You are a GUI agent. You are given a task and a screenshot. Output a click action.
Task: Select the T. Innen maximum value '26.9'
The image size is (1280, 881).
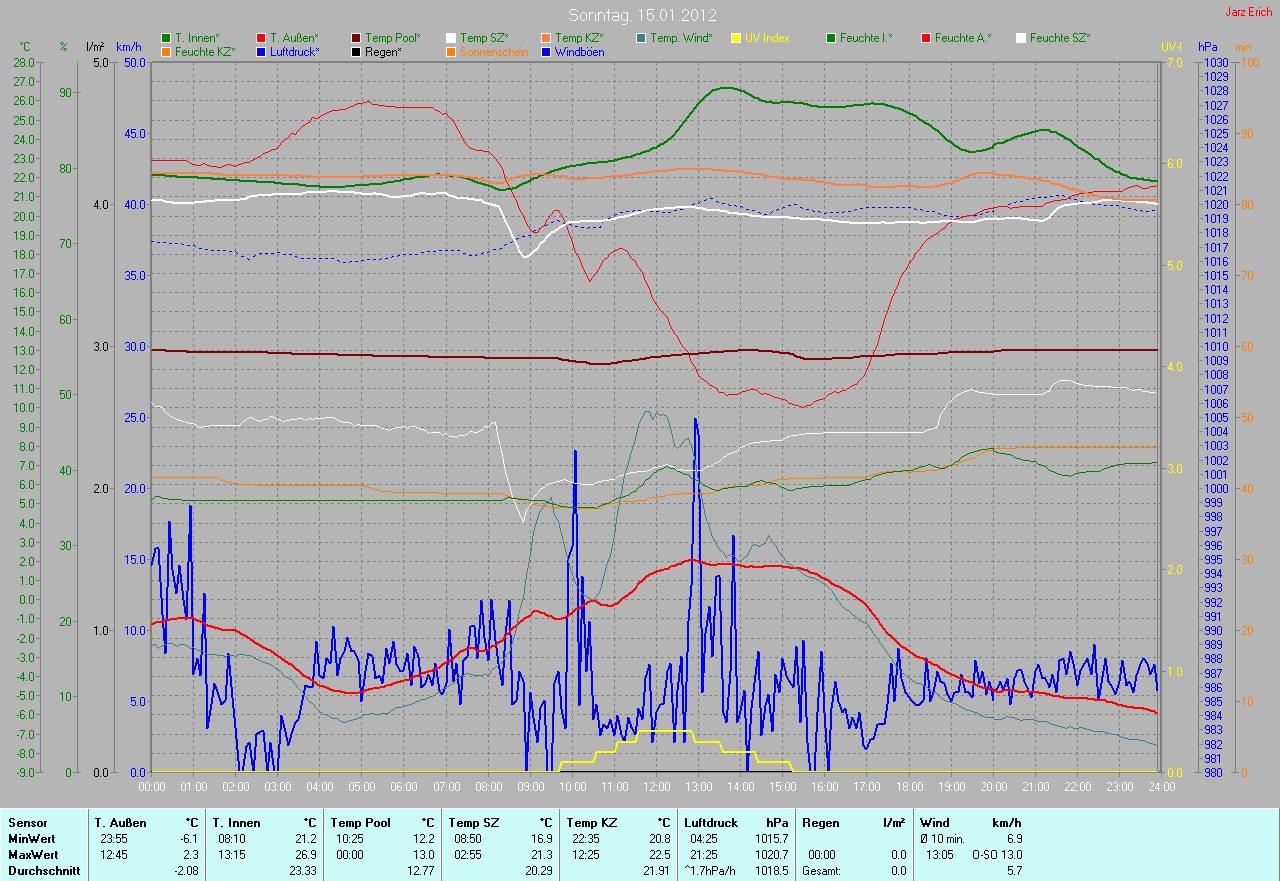point(305,855)
